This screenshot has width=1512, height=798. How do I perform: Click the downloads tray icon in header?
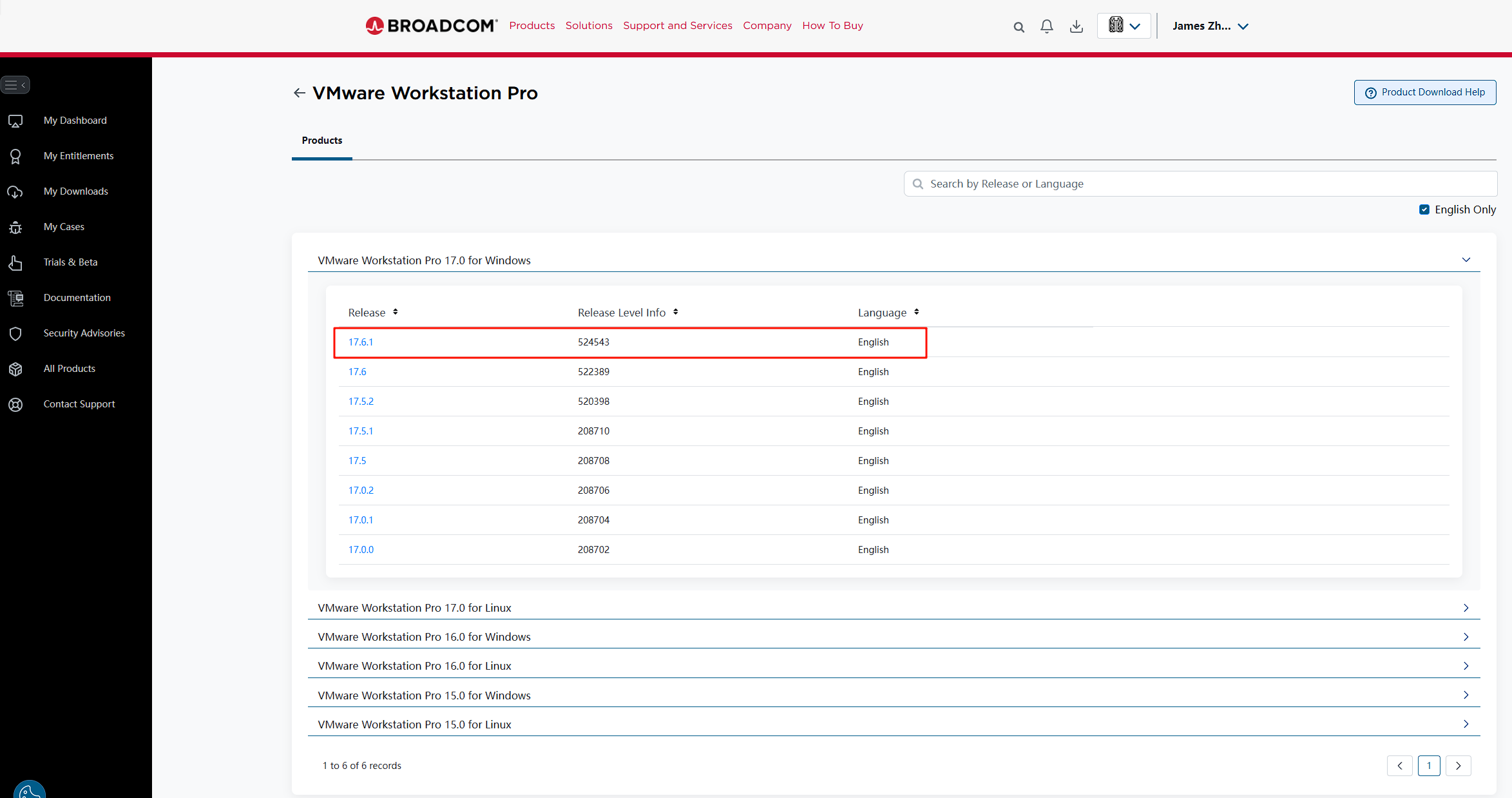coord(1076,26)
